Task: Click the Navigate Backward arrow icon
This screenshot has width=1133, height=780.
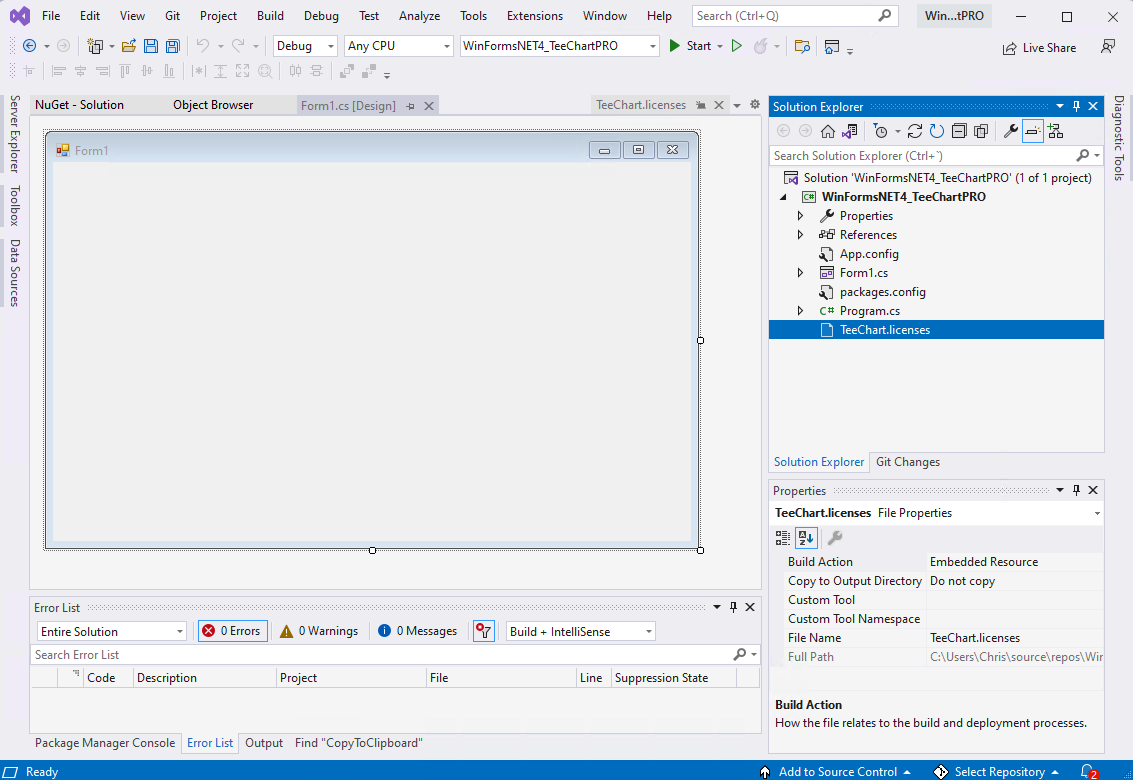Action: (x=30, y=46)
